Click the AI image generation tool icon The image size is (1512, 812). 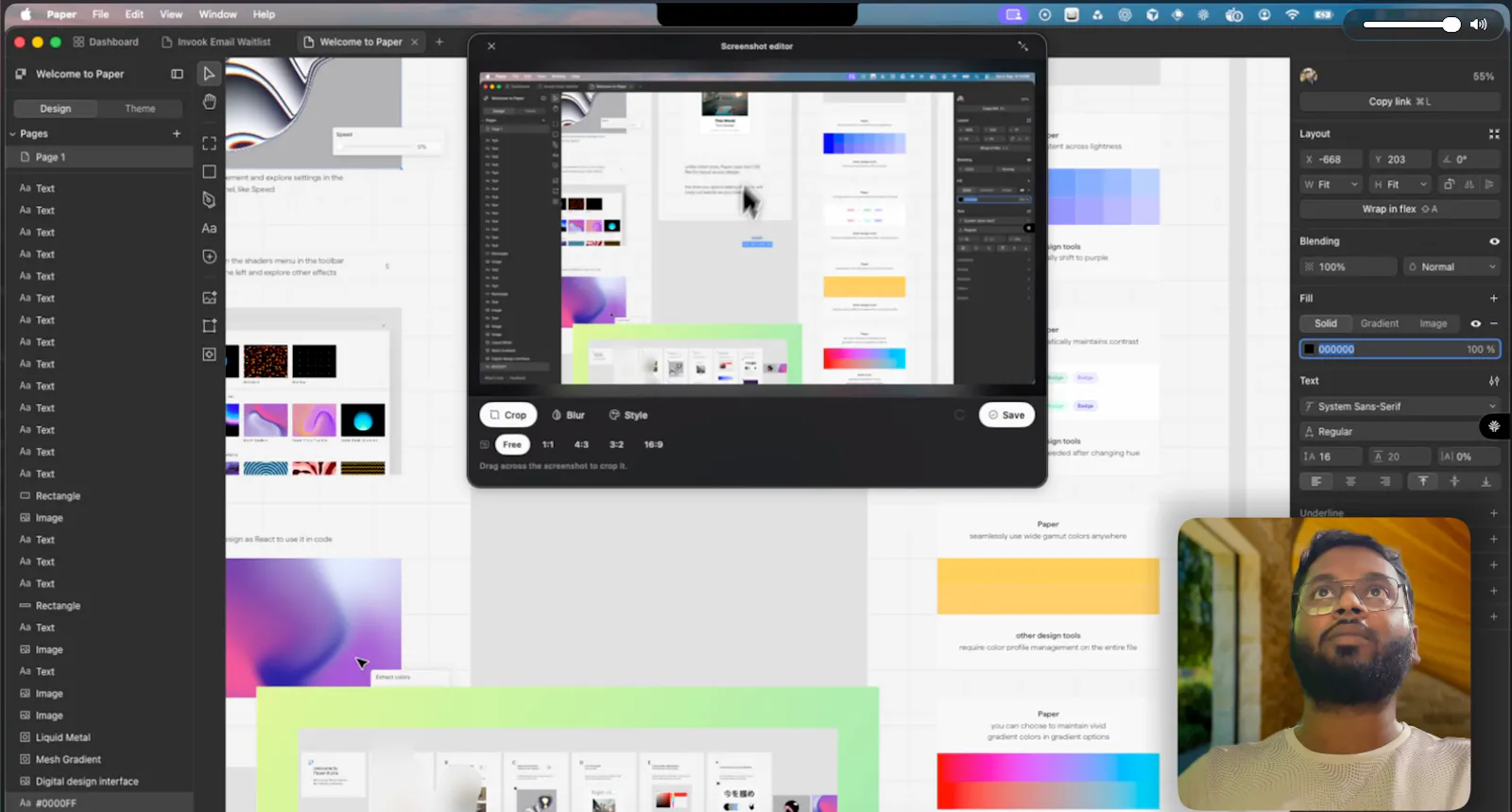209,298
